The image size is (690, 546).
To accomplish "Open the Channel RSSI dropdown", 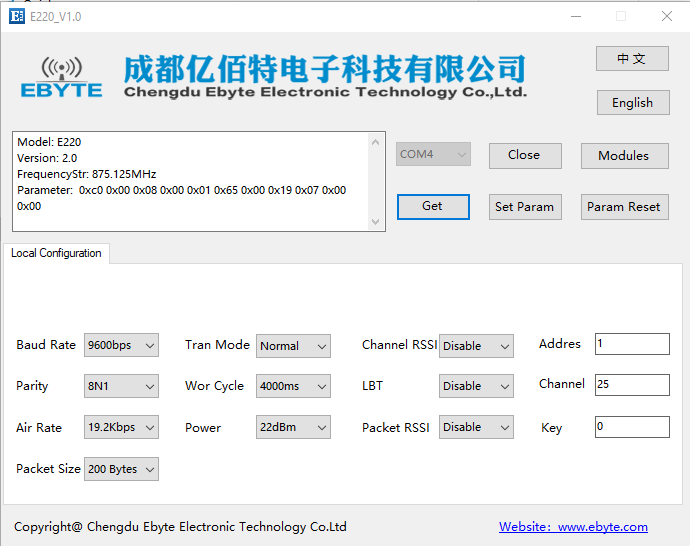I will tap(476, 346).
